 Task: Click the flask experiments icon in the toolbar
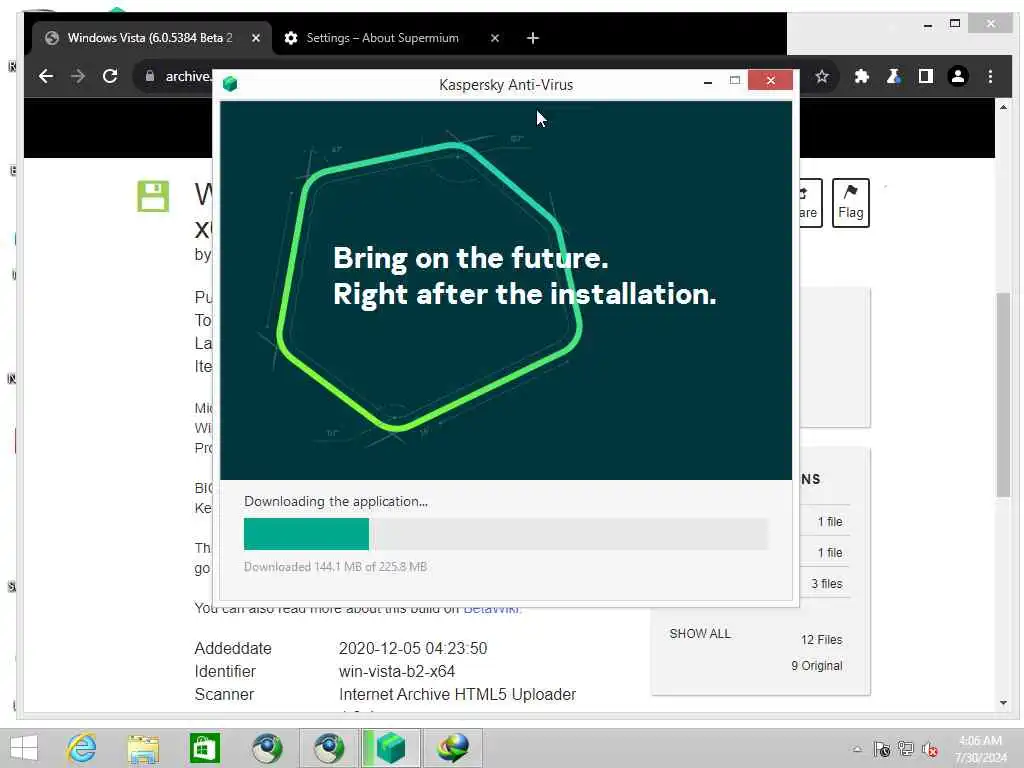pos(893,76)
